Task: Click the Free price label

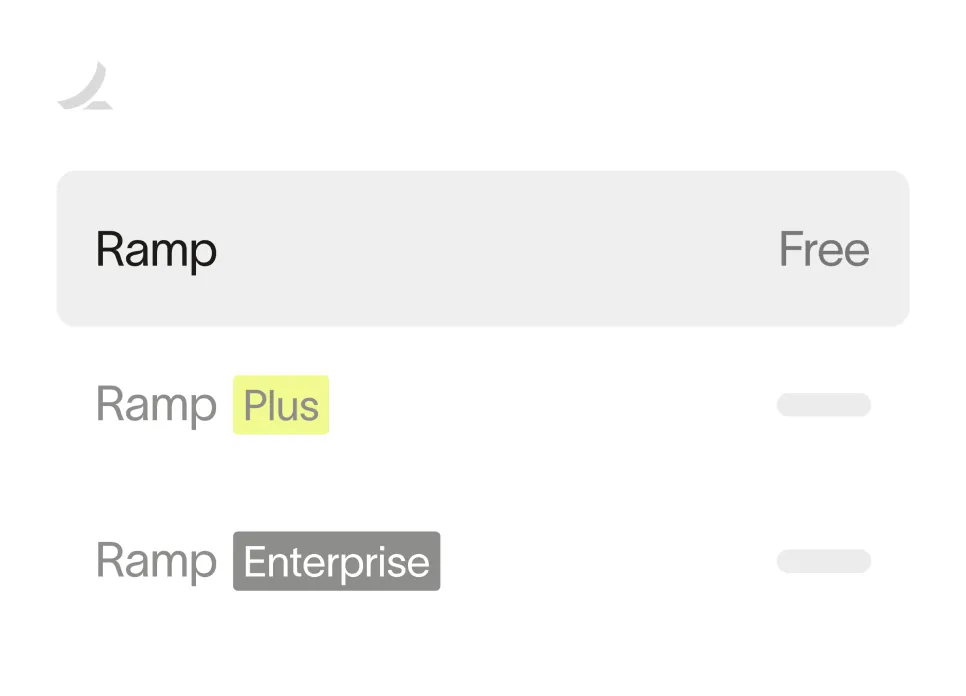Action: (823, 249)
